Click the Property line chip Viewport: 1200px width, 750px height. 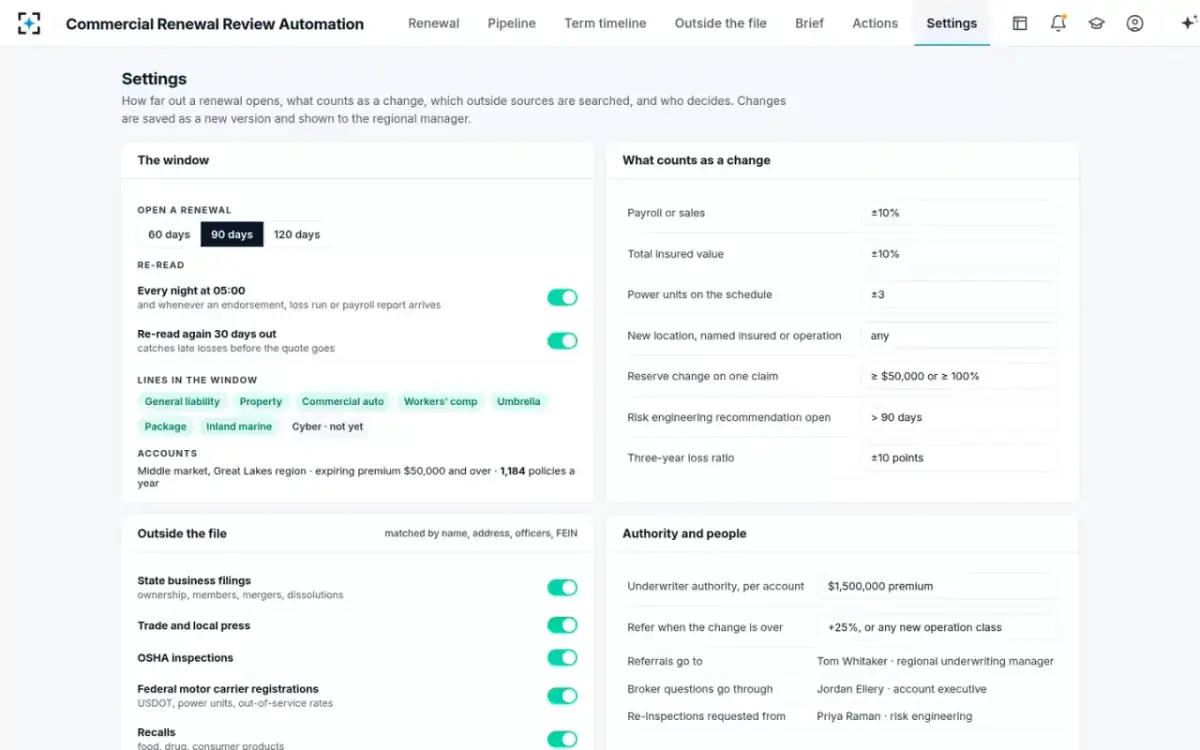(261, 401)
